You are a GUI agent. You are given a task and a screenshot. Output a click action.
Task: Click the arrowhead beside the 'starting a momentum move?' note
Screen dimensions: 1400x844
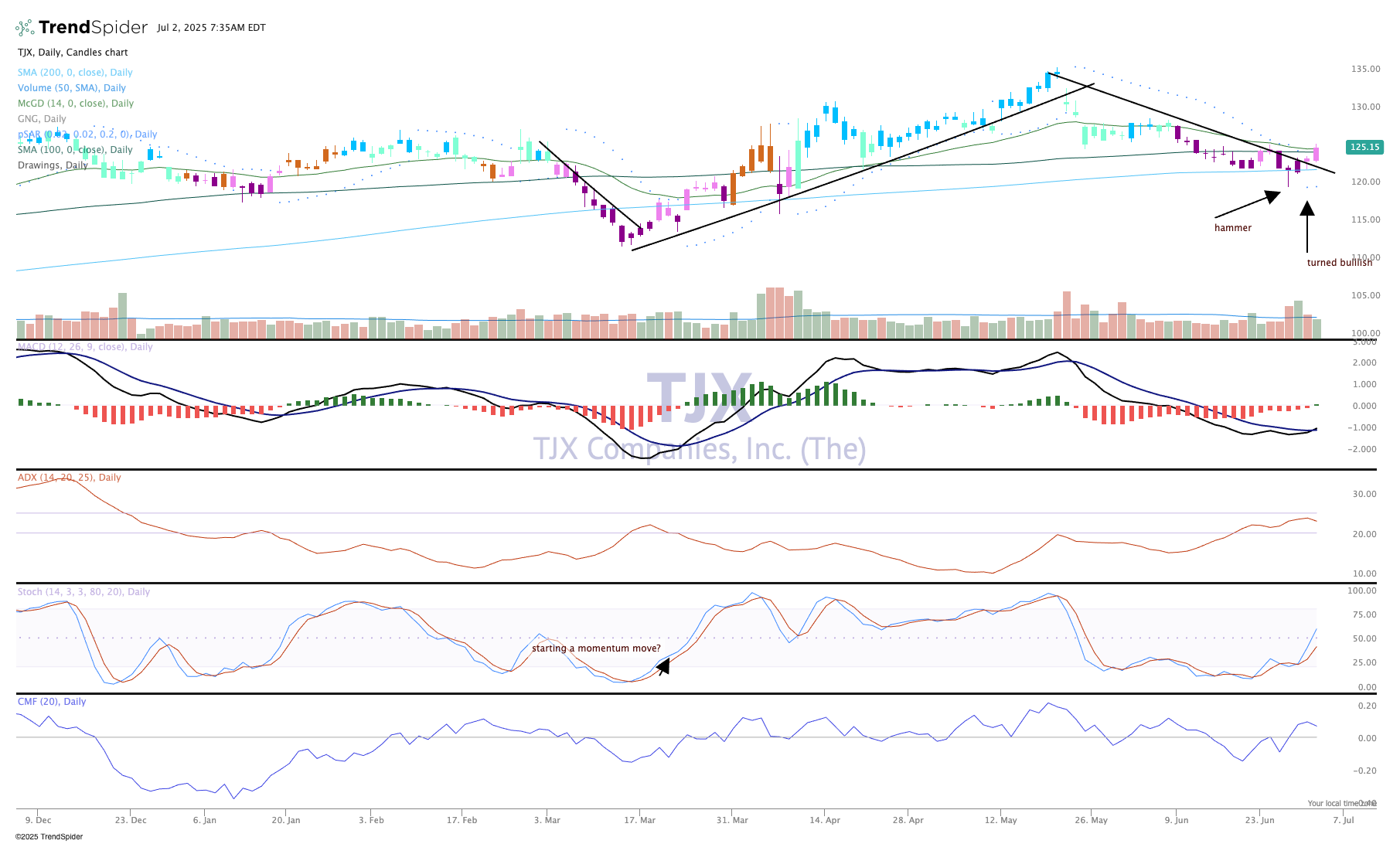click(x=663, y=665)
